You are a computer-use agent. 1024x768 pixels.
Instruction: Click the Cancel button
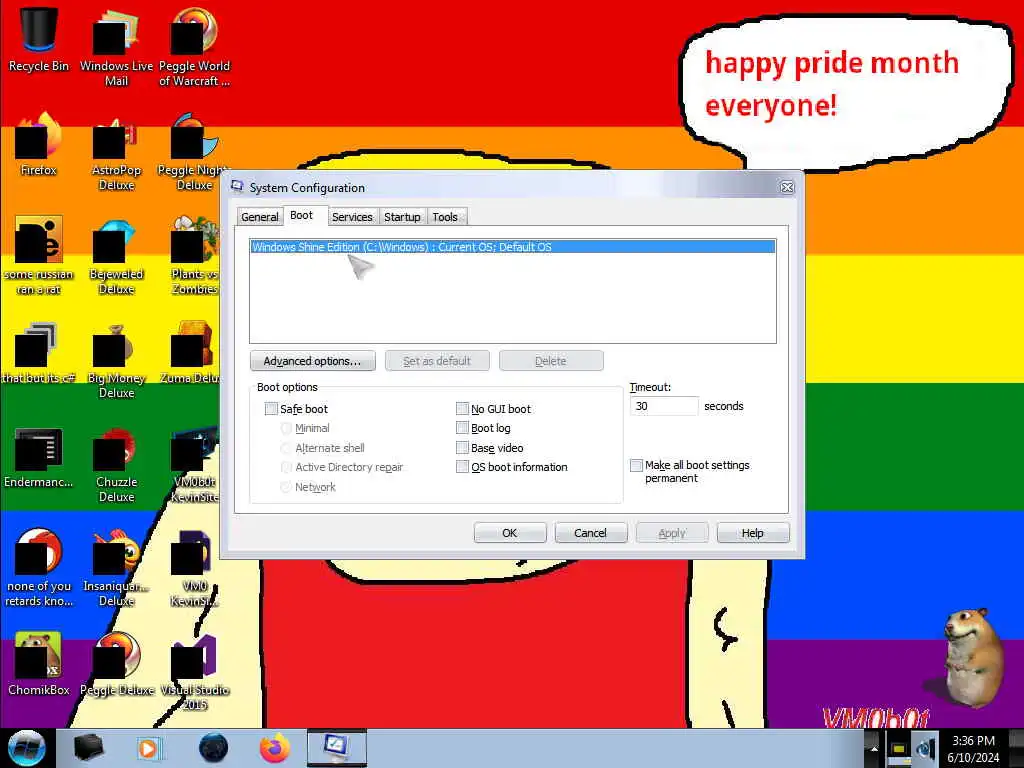[x=590, y=533]
